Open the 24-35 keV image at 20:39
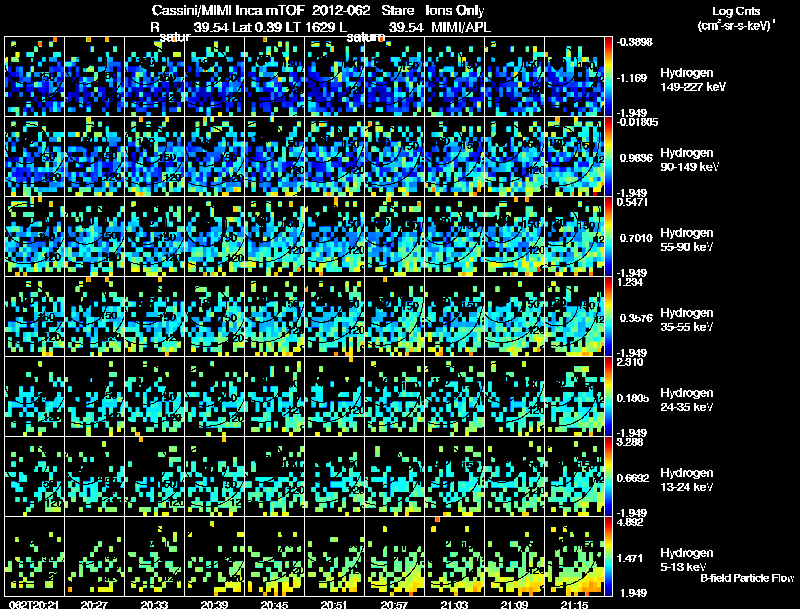 214,396
